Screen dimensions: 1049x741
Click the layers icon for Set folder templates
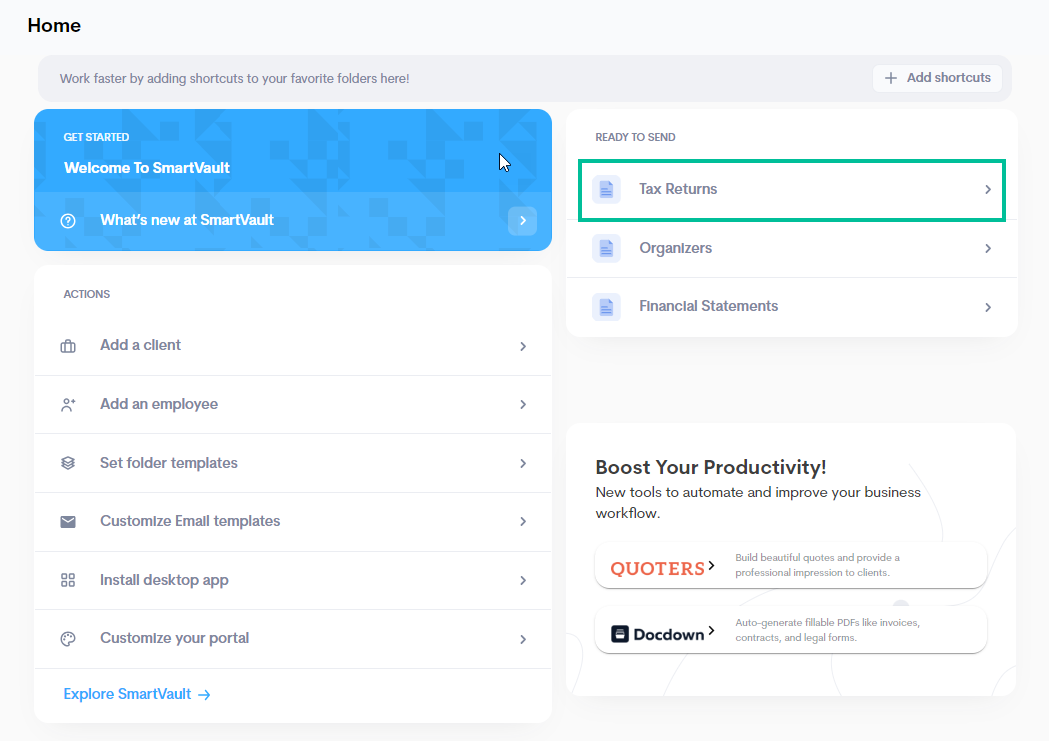coord(68,463)
